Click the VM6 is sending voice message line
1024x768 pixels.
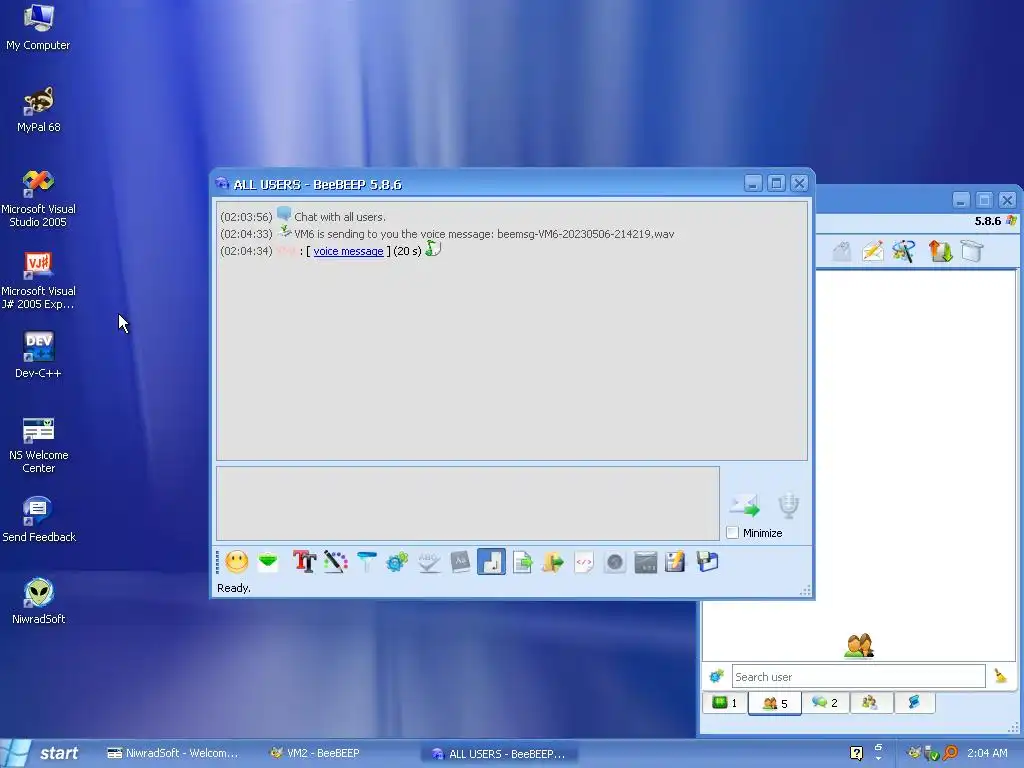pyautogui.click(x=484, y=234)
